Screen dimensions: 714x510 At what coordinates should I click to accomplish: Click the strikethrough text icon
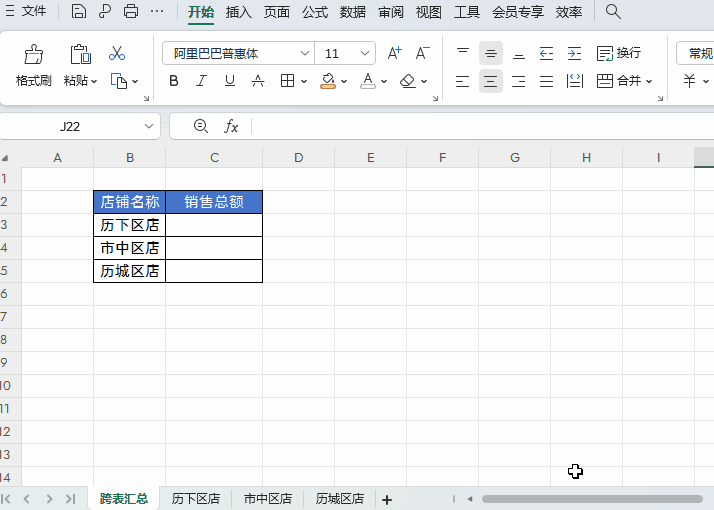point(258,81)
